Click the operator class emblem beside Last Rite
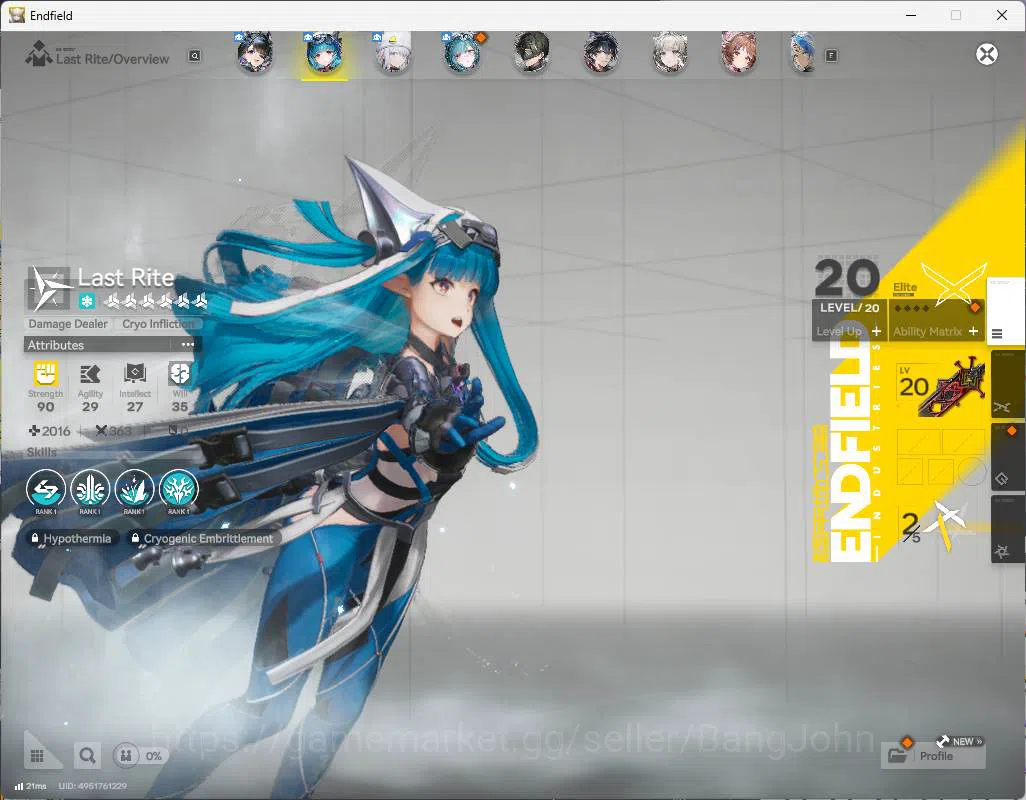The image size is (1026, 800). click(x=48, y=288)
